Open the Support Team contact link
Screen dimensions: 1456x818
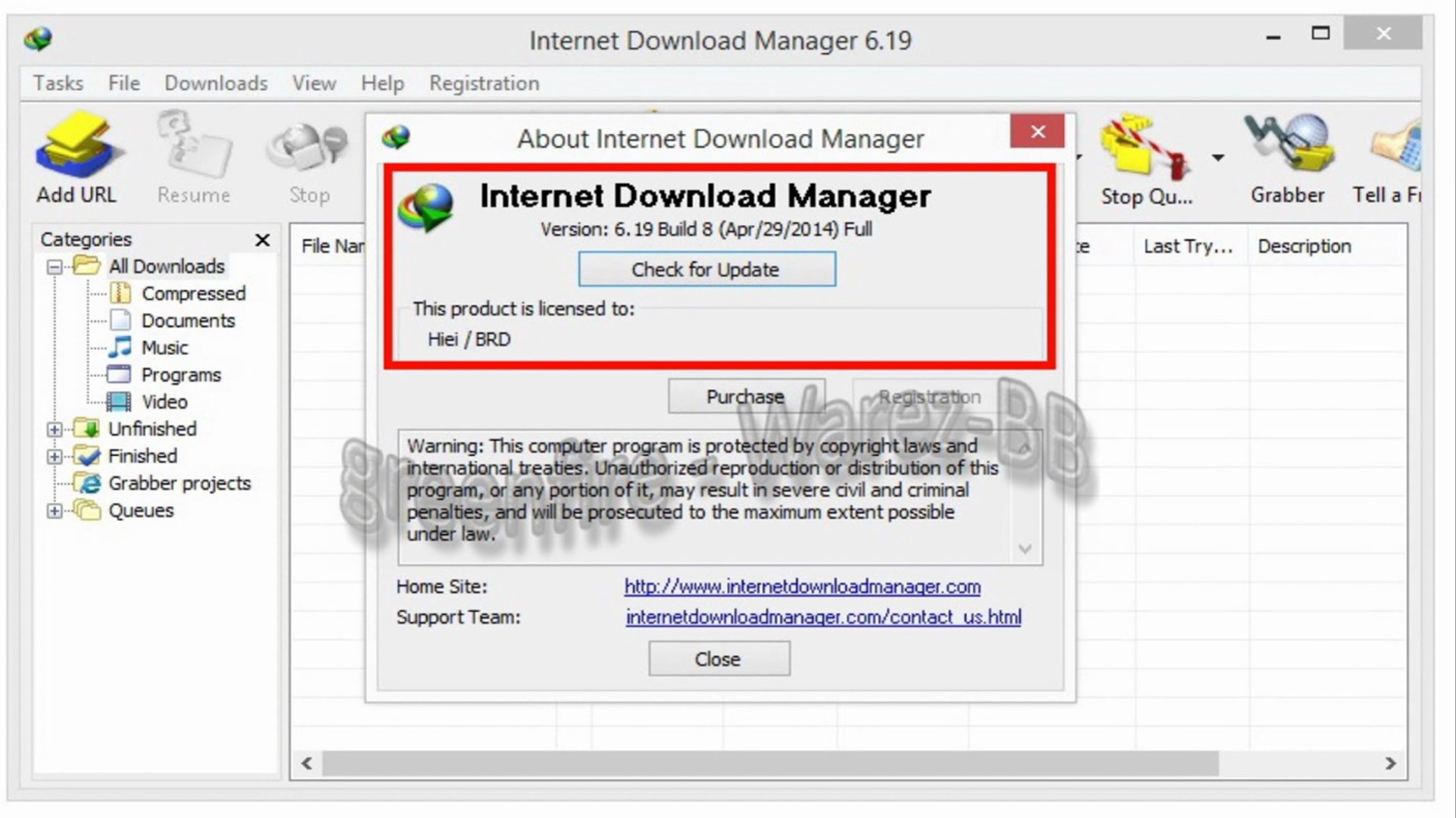[824, 617]
